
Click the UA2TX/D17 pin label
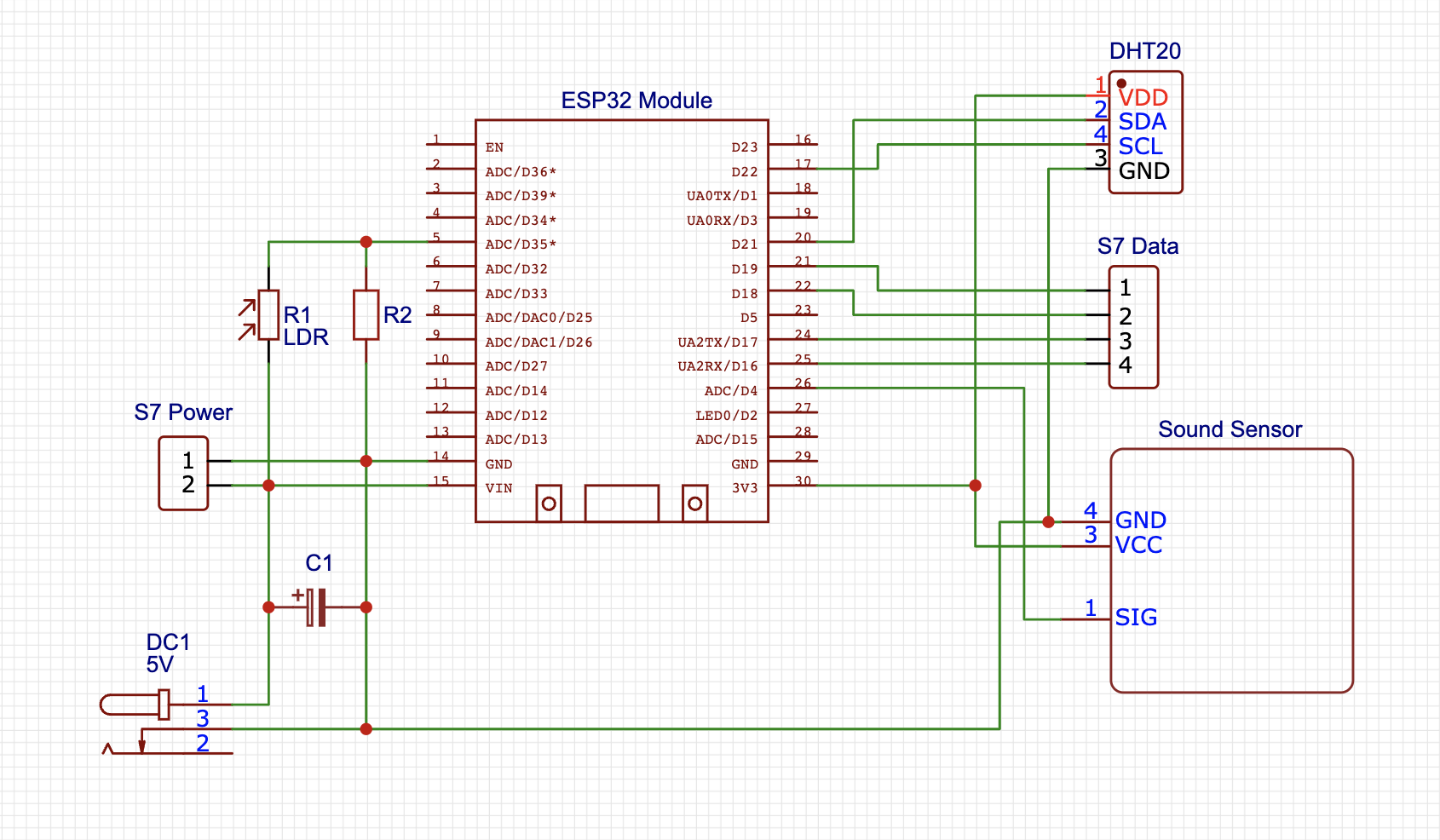718,342
